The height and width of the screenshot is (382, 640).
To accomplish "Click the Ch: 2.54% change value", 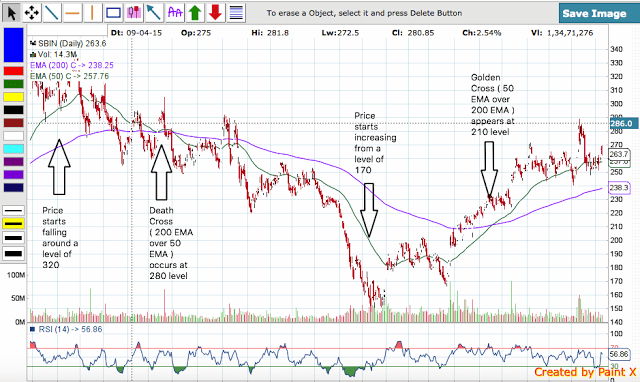I will 482,33.
